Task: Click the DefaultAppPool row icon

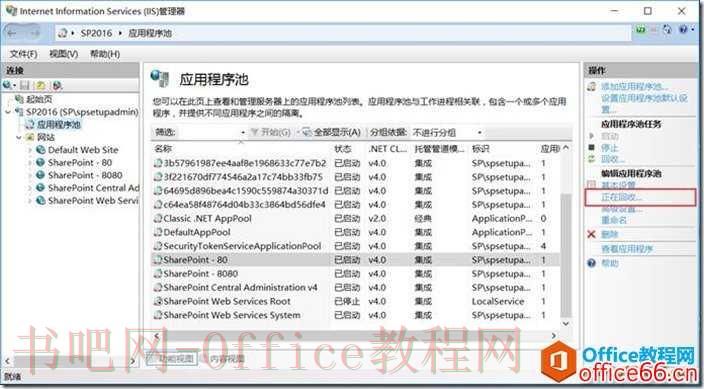Action: click(158, 232)
